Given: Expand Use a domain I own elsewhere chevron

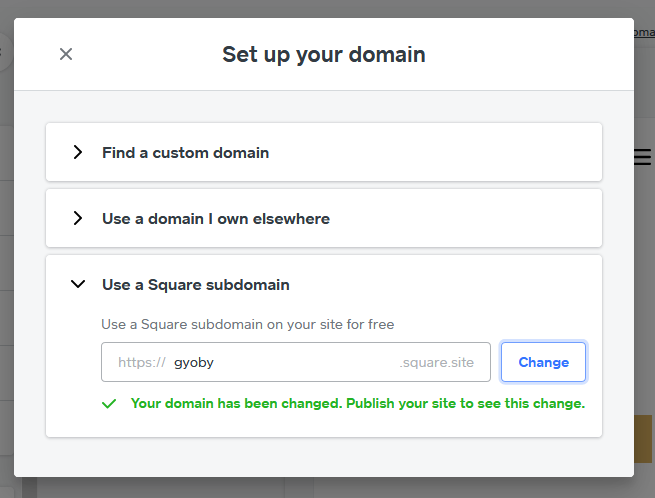Looking at the screenshot, I should point(78,218).
